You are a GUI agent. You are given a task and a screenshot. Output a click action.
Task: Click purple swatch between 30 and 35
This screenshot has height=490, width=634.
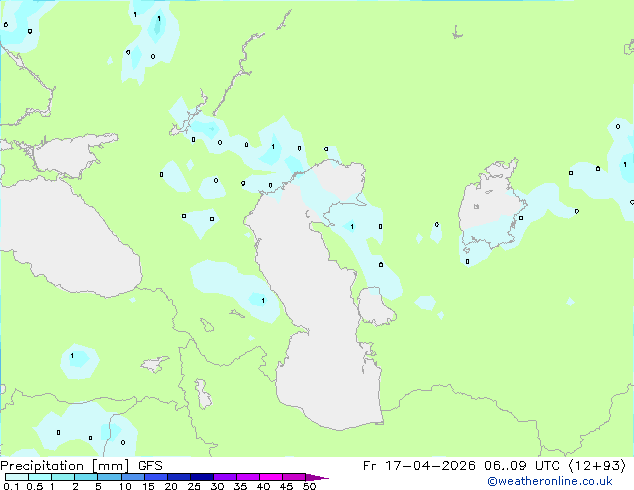click(x=225, y=477)
